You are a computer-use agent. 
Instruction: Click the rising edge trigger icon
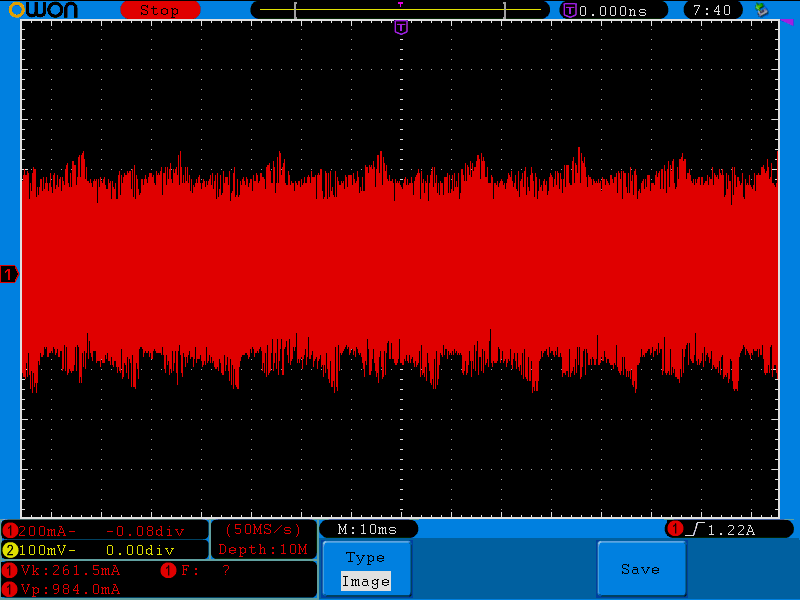[695, 530]
